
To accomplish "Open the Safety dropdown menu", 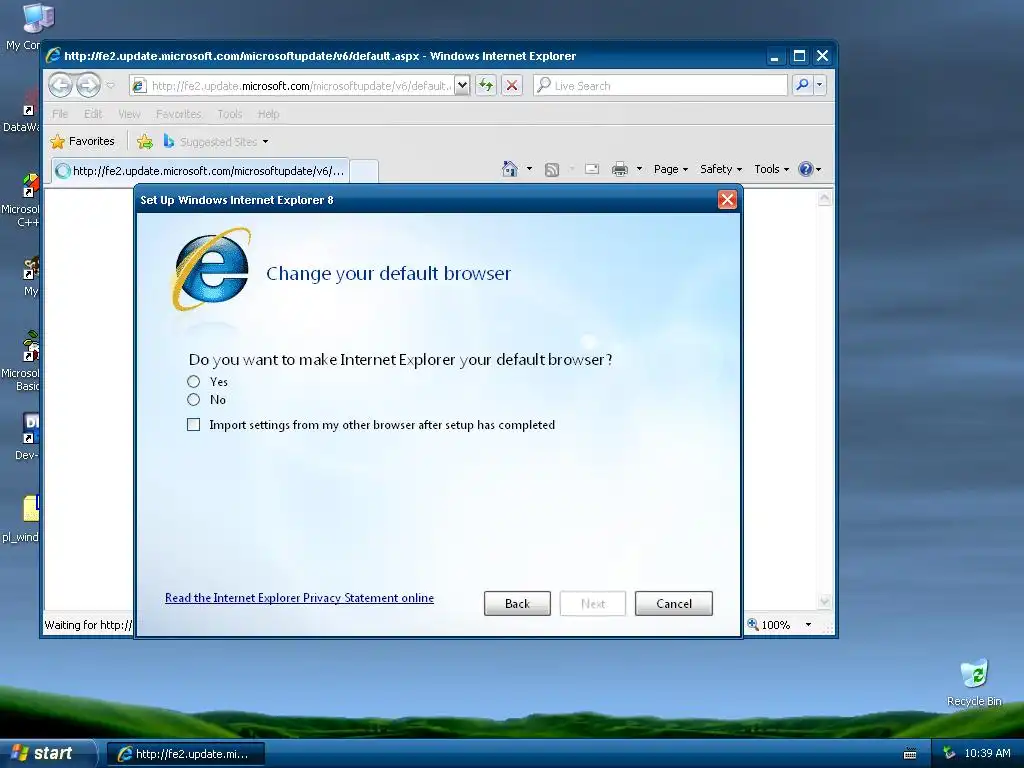I will (721, 169).
